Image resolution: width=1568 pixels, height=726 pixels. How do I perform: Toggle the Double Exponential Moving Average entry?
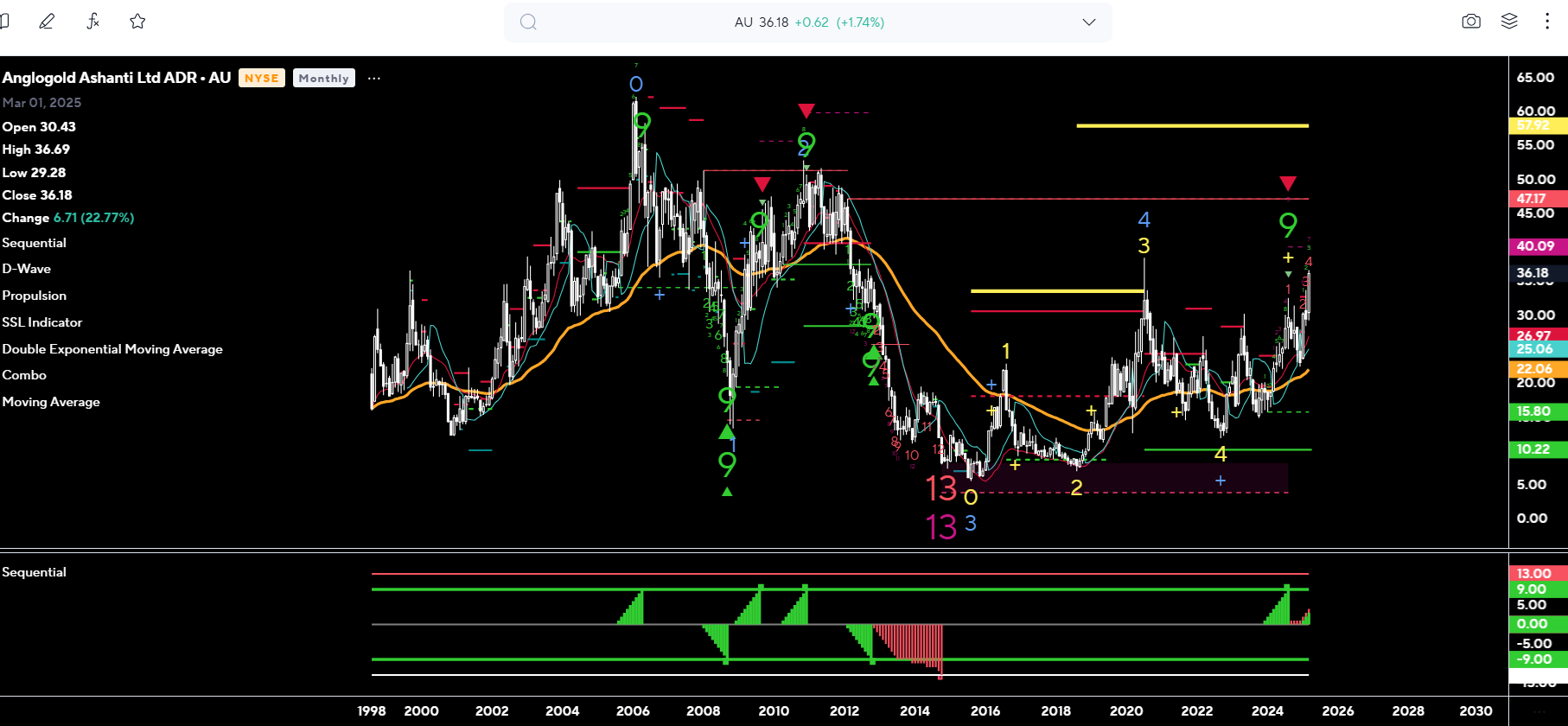tap(112, 349)
